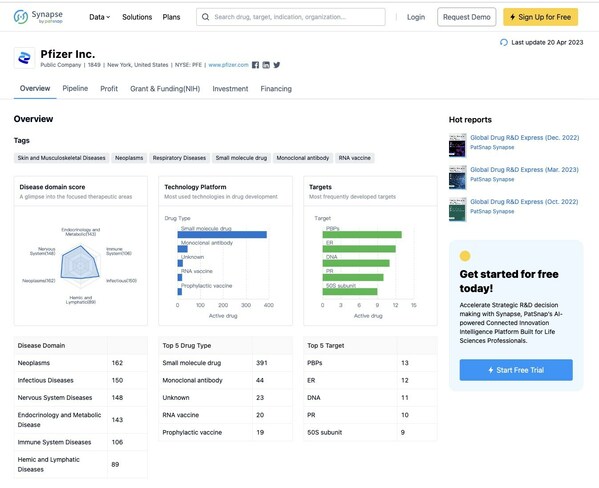Click the Mar. 2023 report thumbnail
This screenshot has height=488, width=599.
(x=458, y=177)
